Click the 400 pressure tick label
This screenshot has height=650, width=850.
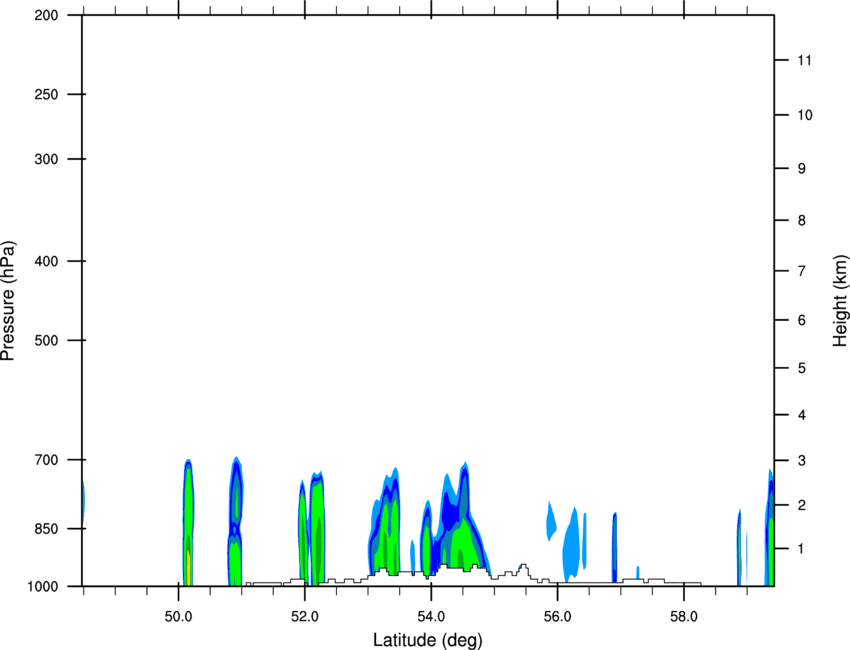[46, 261]
